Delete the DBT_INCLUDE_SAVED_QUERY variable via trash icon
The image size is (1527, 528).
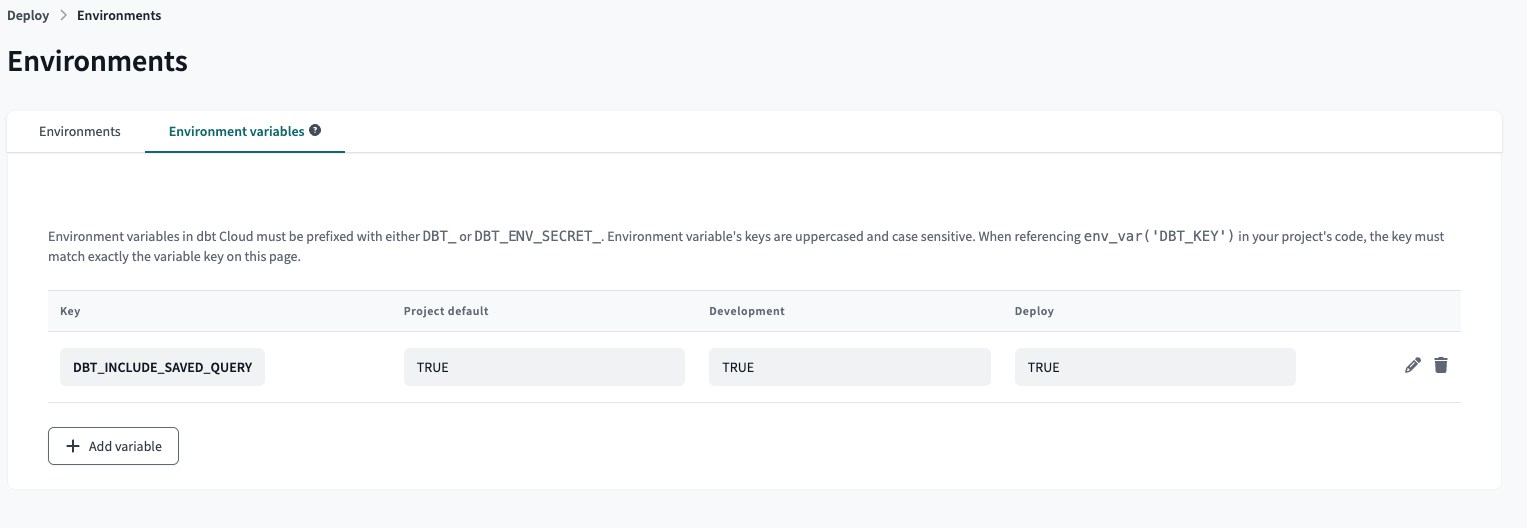pos(1440,366)
